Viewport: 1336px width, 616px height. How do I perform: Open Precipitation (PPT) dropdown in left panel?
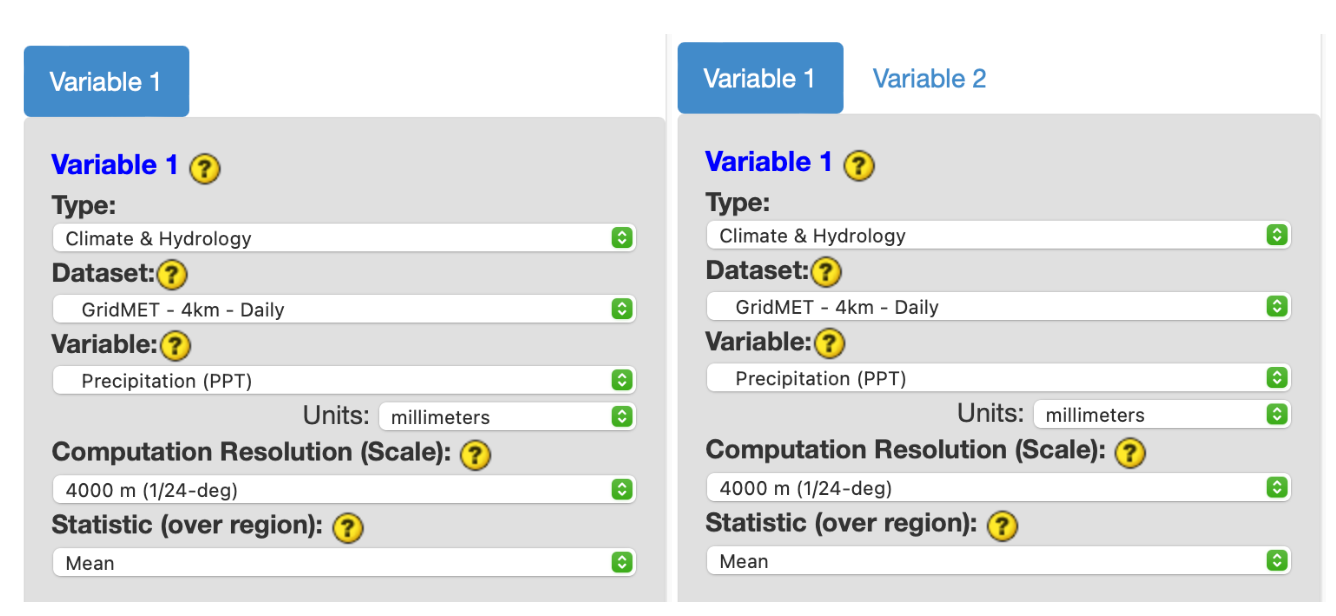coord(343,381)
